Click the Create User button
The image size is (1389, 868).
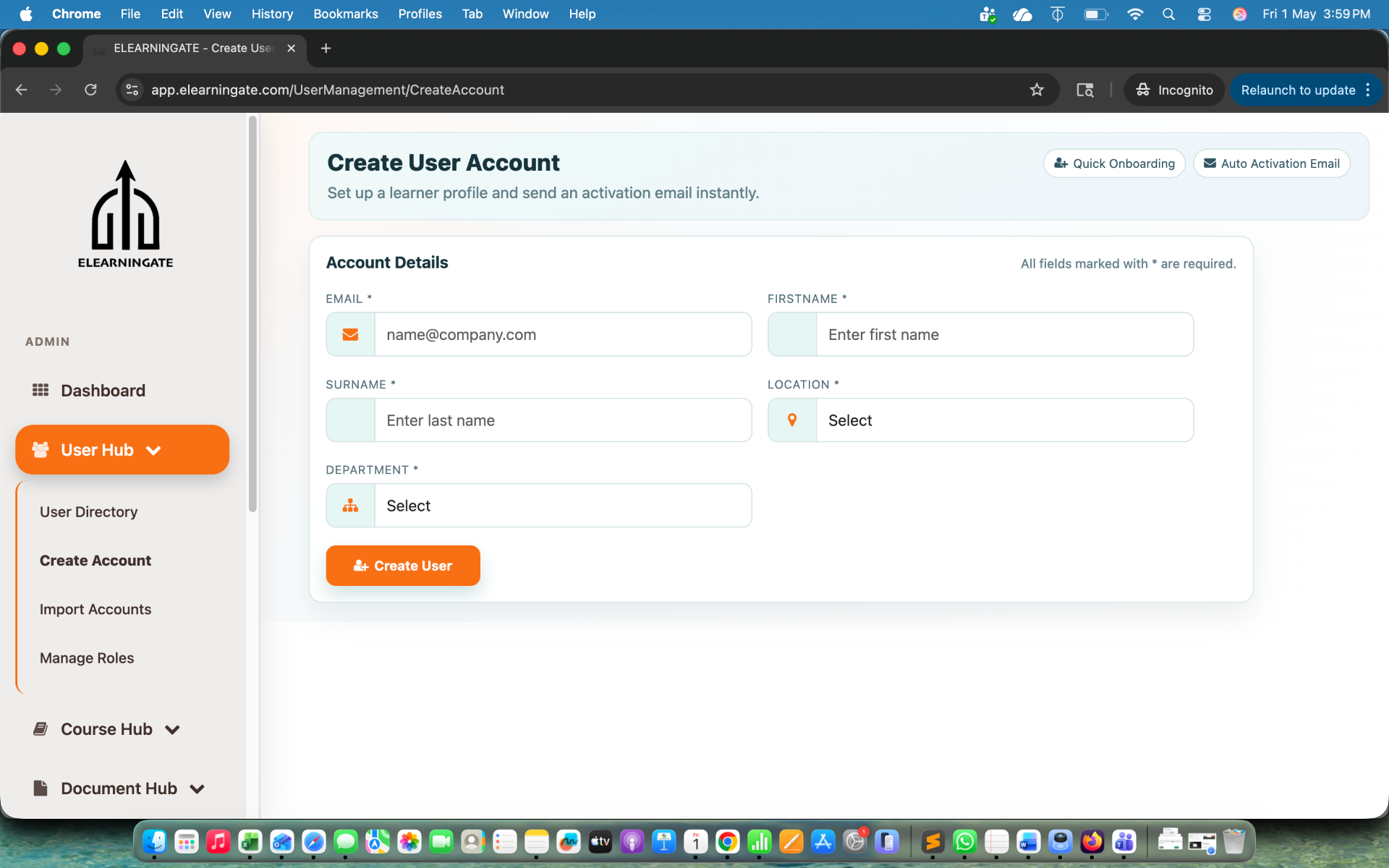click(403, 566)
